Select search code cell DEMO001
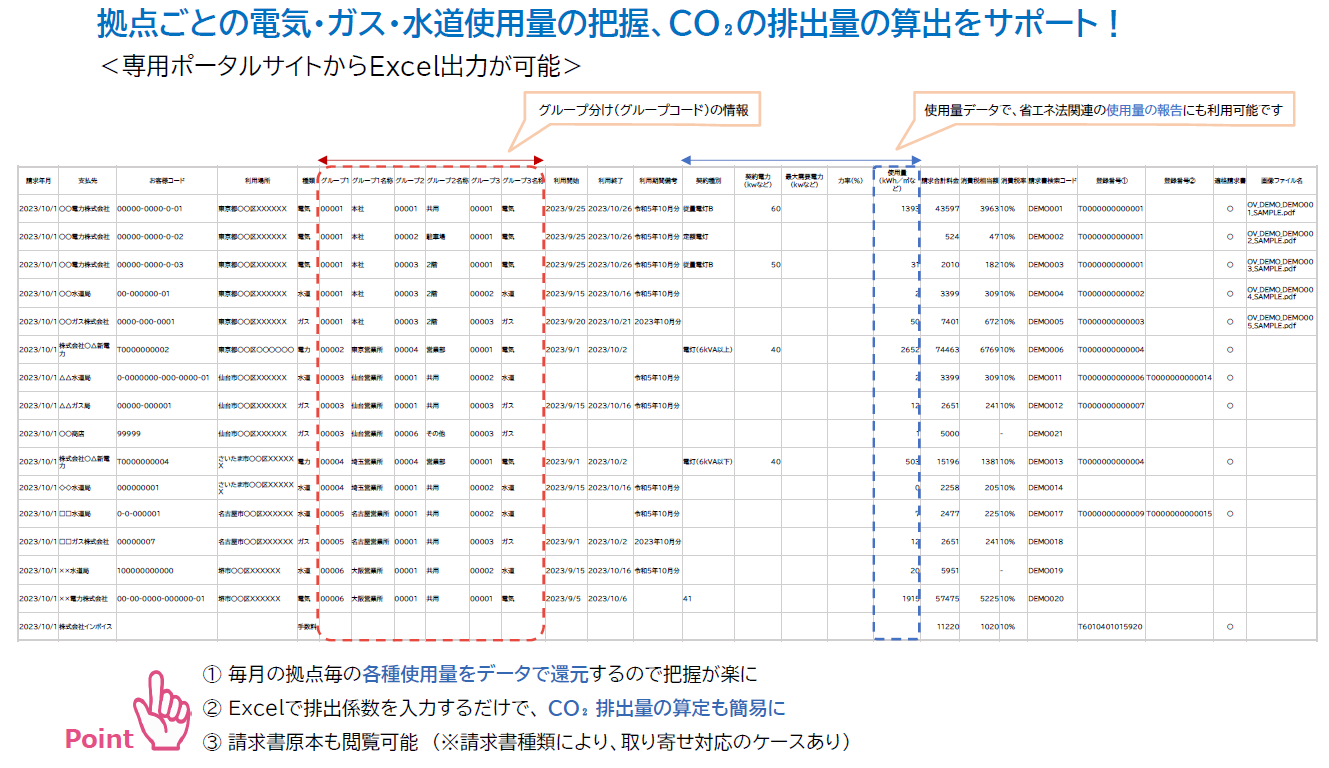Viewport: 1329px width, 768px height. [x=1045, y=209]
